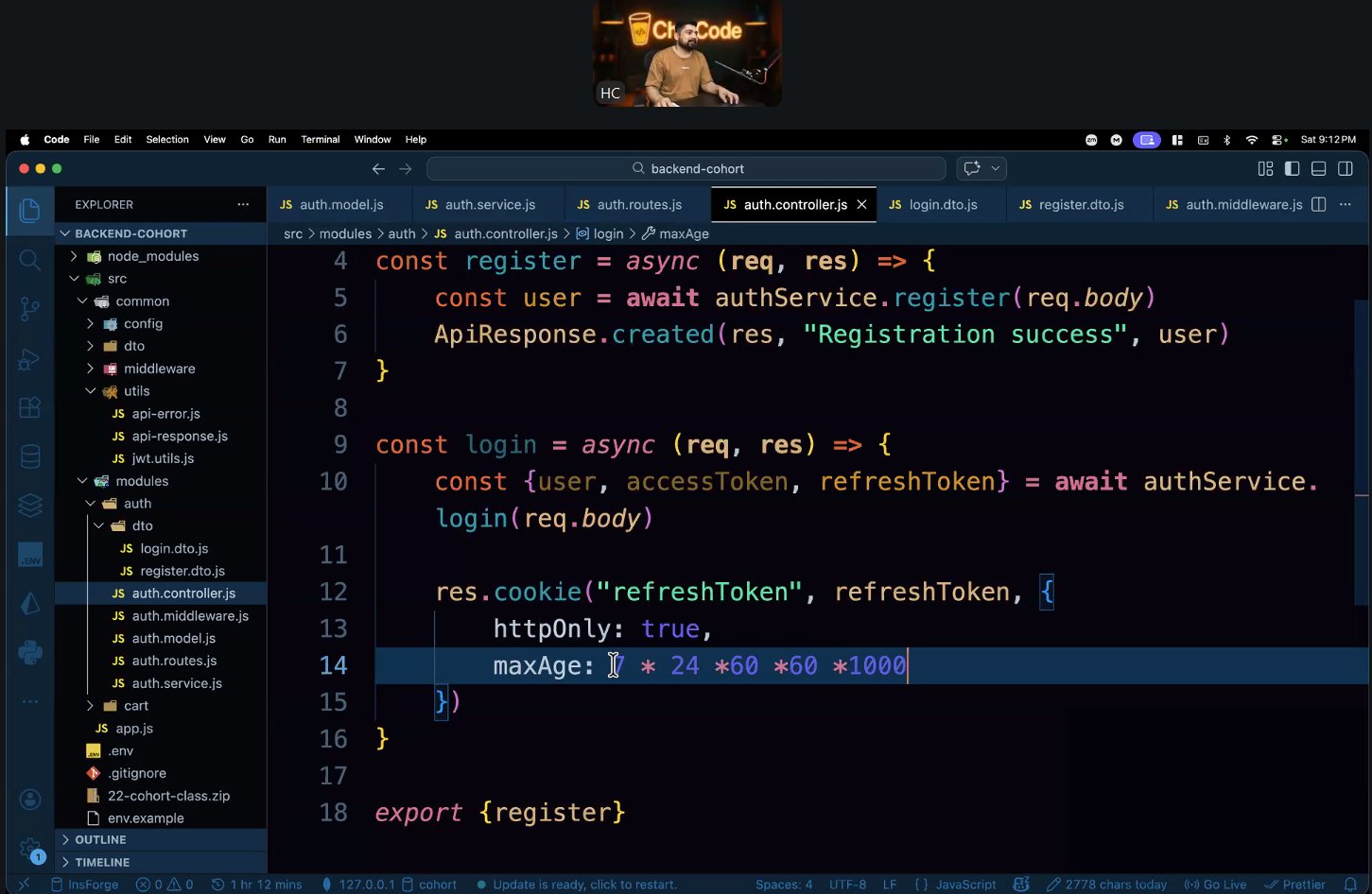
Task: Expand the node_modules folder
Action: pos(152,256)
